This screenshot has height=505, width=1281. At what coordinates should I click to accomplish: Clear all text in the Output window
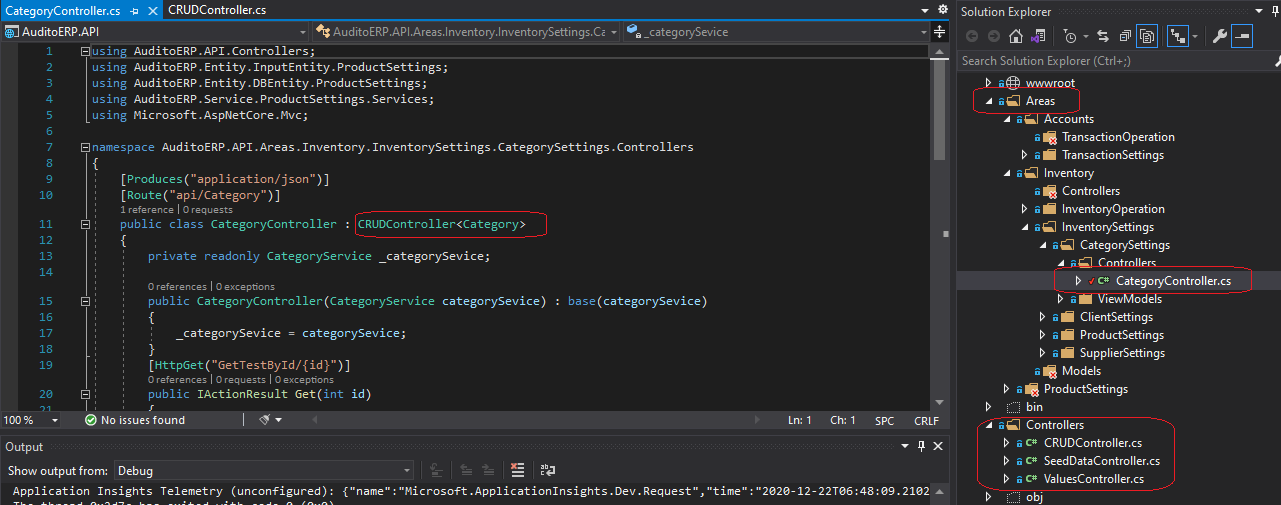pyautogui.click(x=517, y=470)
